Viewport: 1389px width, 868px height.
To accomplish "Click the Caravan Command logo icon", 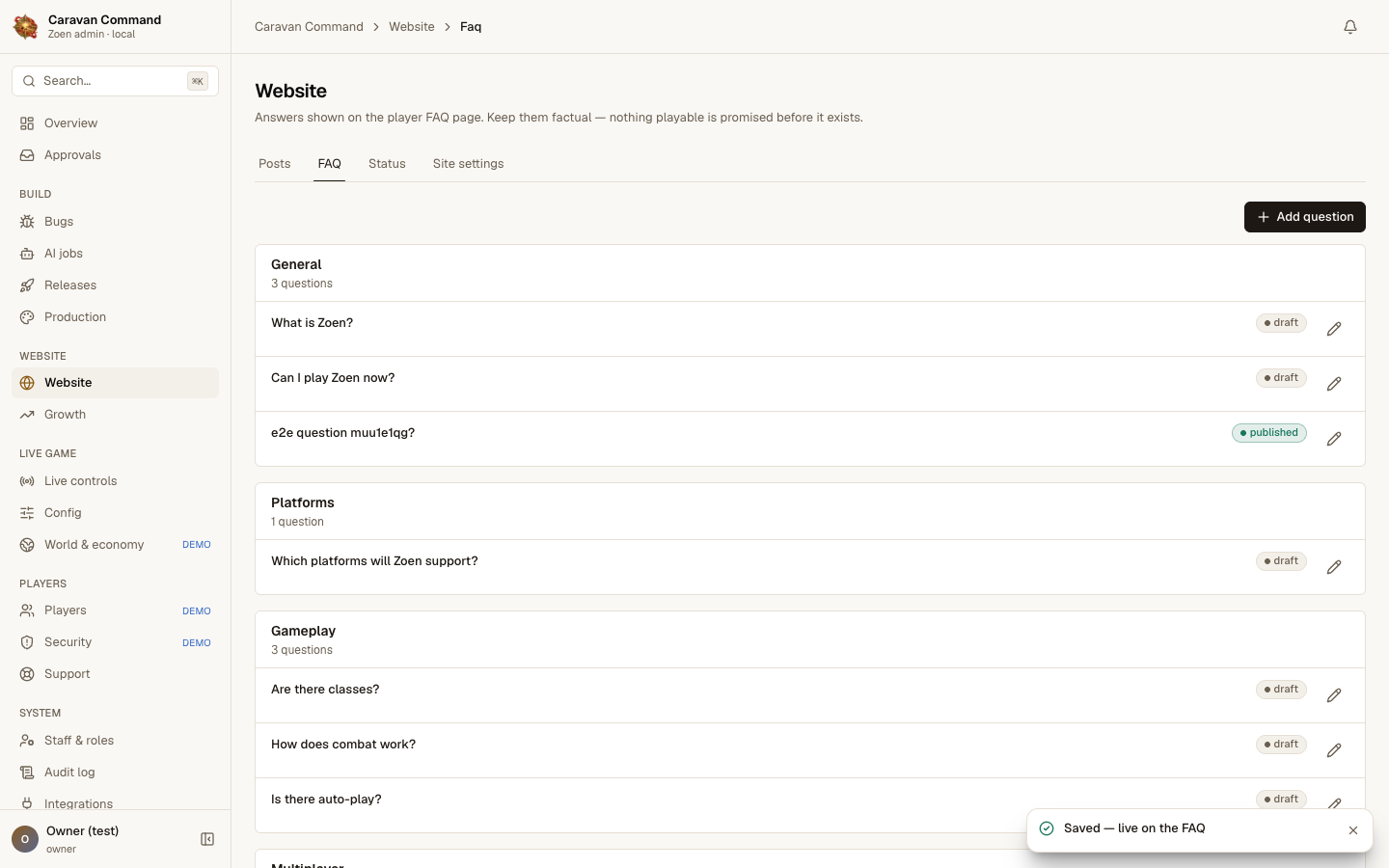I will point(26,27).
